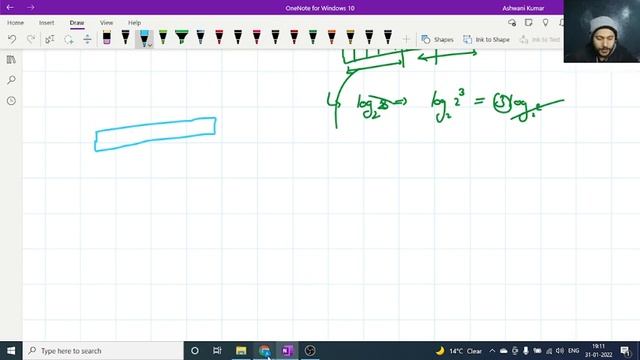Open OneNote search from the sidebar

point(11,80)
